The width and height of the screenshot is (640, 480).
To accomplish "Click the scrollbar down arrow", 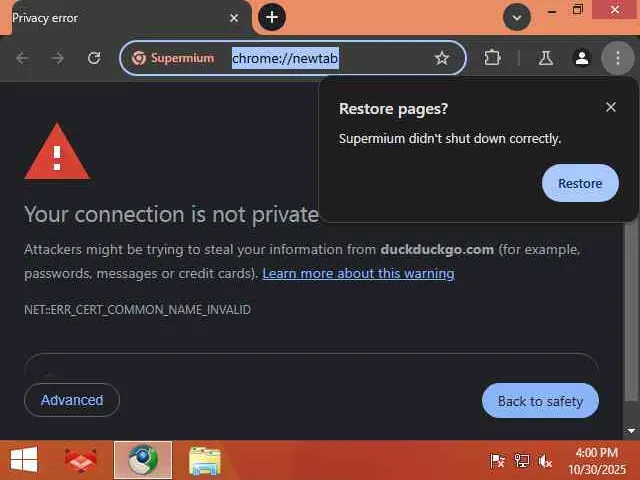I will tap(632, 431).
